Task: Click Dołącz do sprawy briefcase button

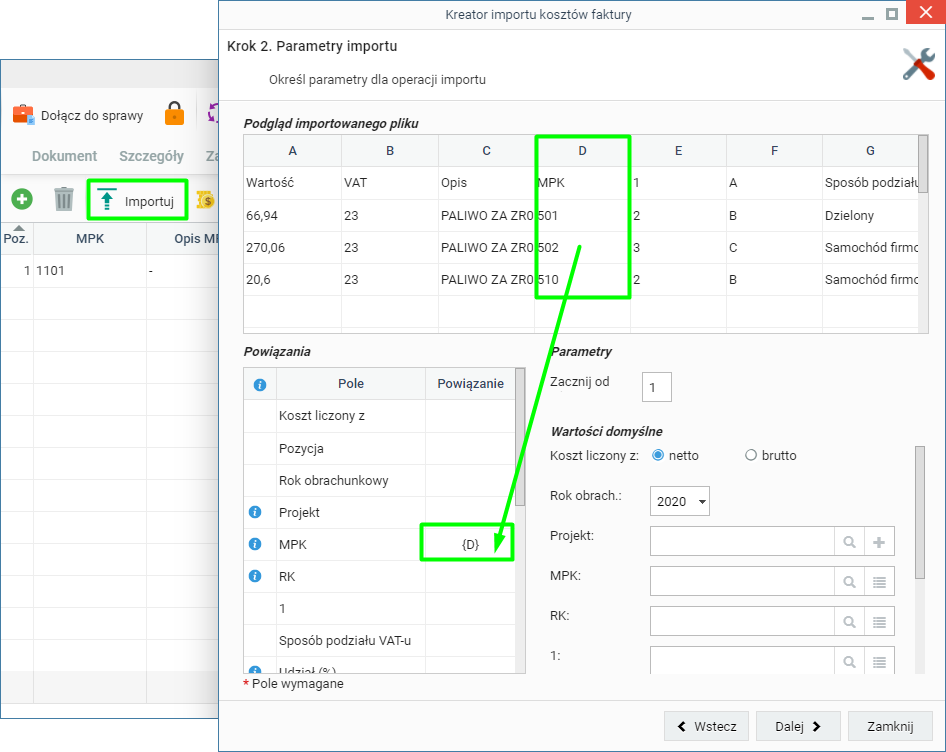Action: (78, 115)
